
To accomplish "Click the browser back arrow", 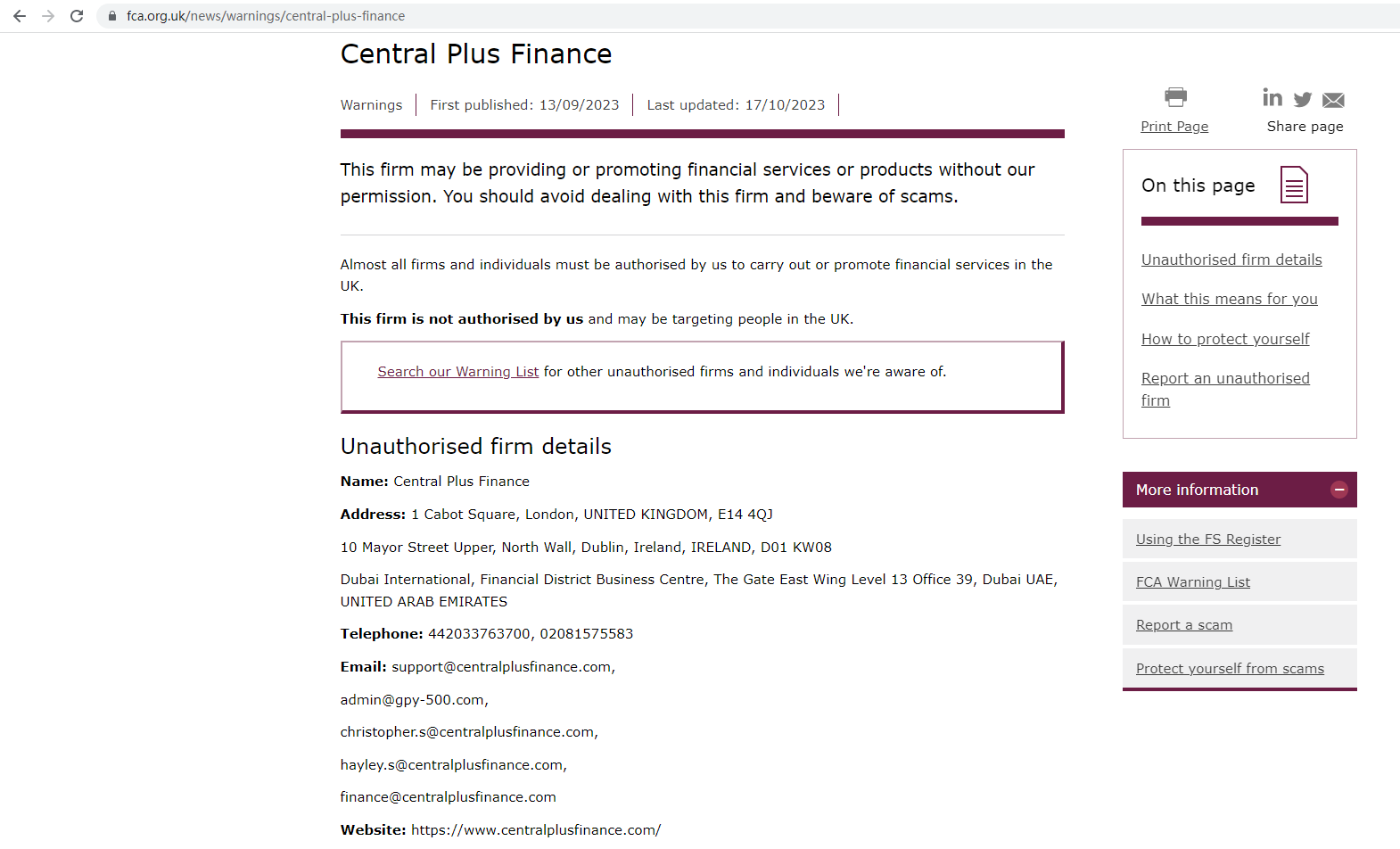I will [20, 16].
